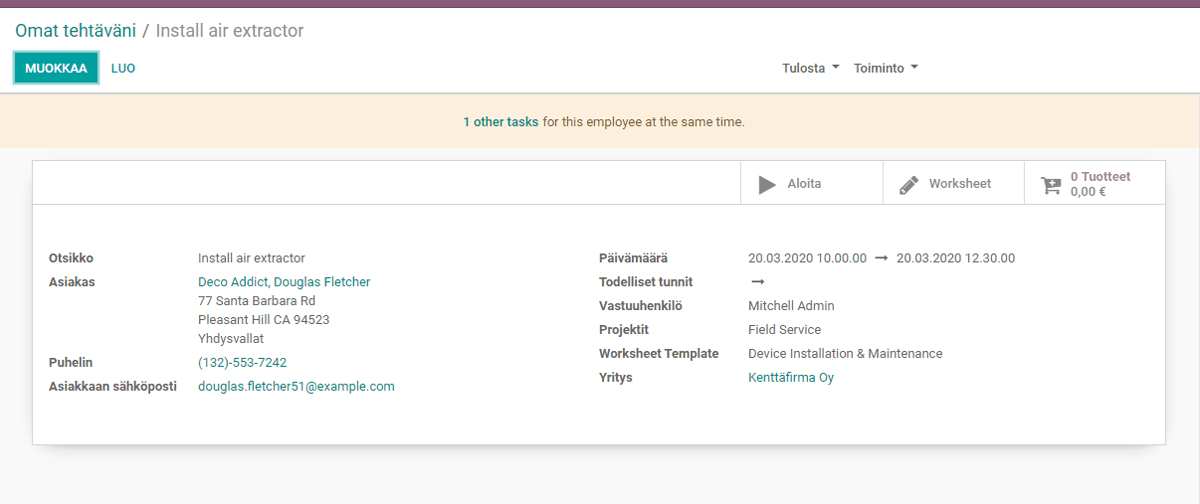Click Mitchell Admin in Vastuuhenkilö field
The height and width of the screenshot is (504, 1200).
coord(791,306)
